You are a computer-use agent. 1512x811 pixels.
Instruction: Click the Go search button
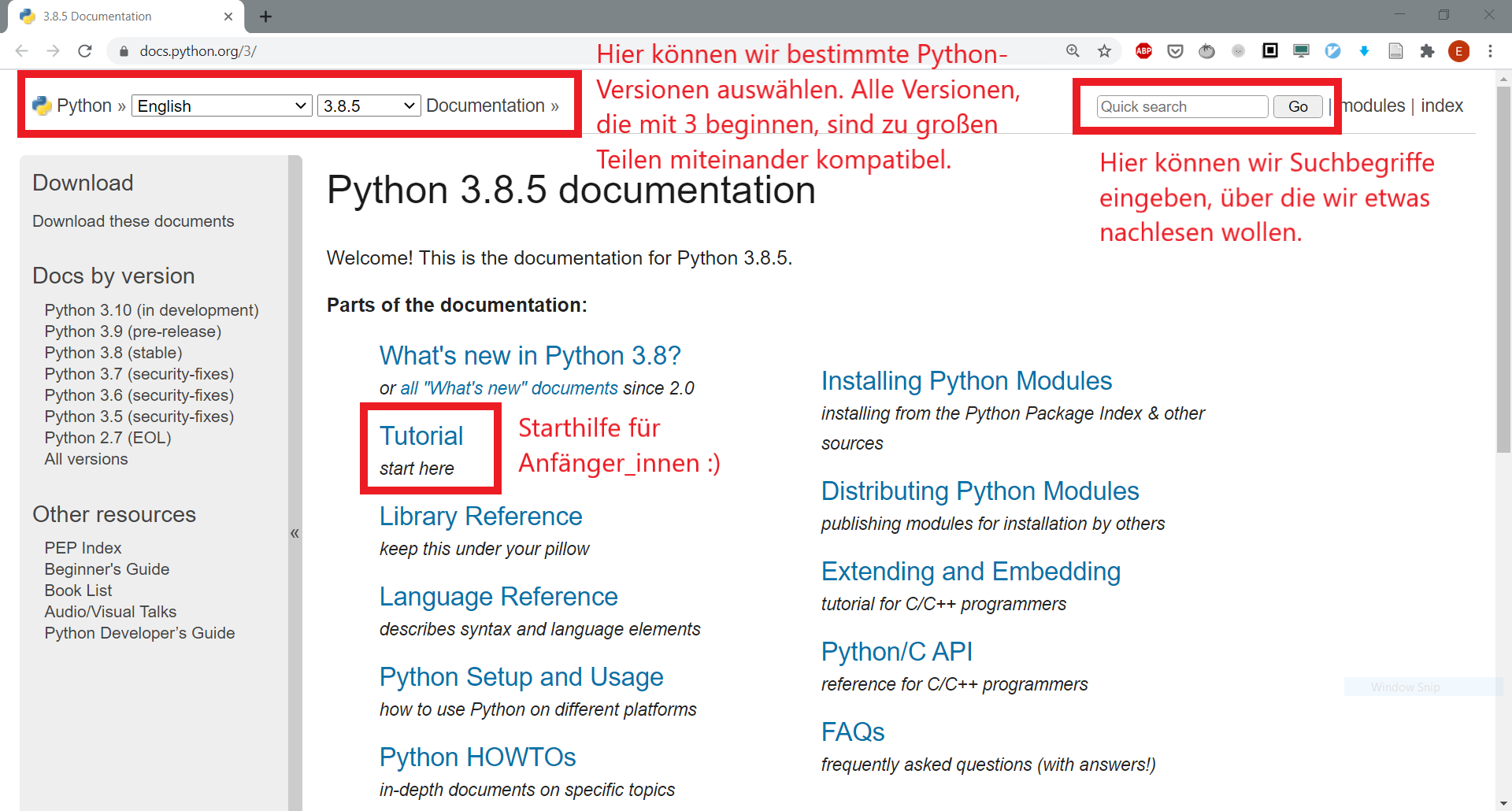coord(1298,106)
